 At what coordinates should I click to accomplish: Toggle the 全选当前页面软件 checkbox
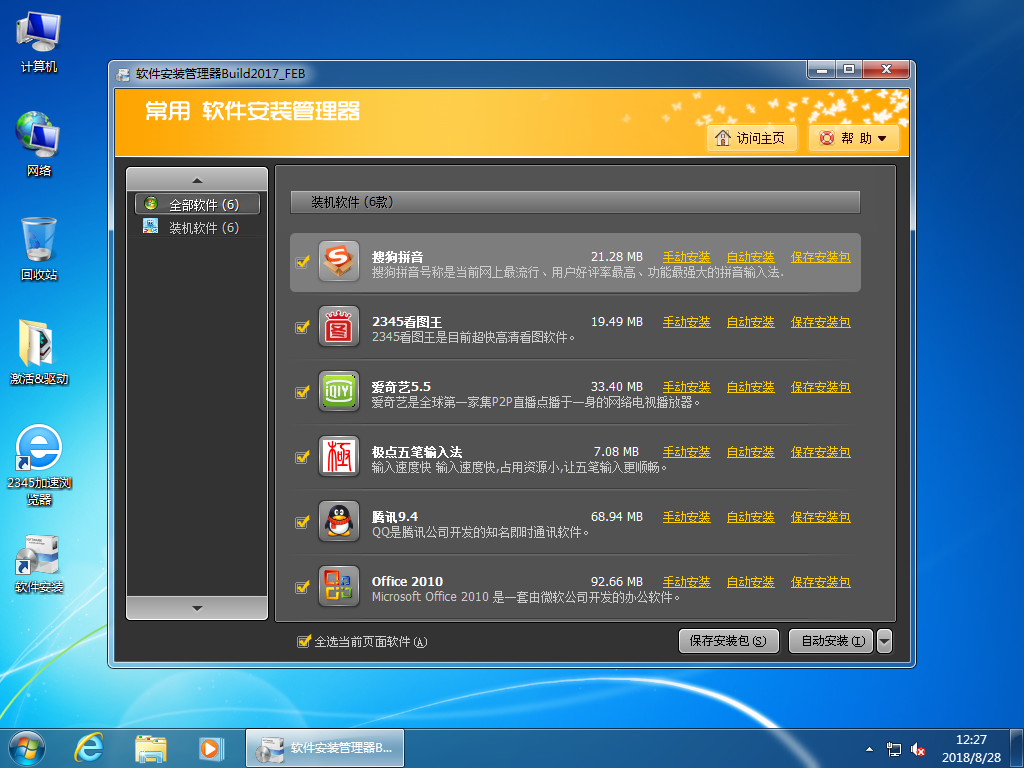click(x=304, y=641)
